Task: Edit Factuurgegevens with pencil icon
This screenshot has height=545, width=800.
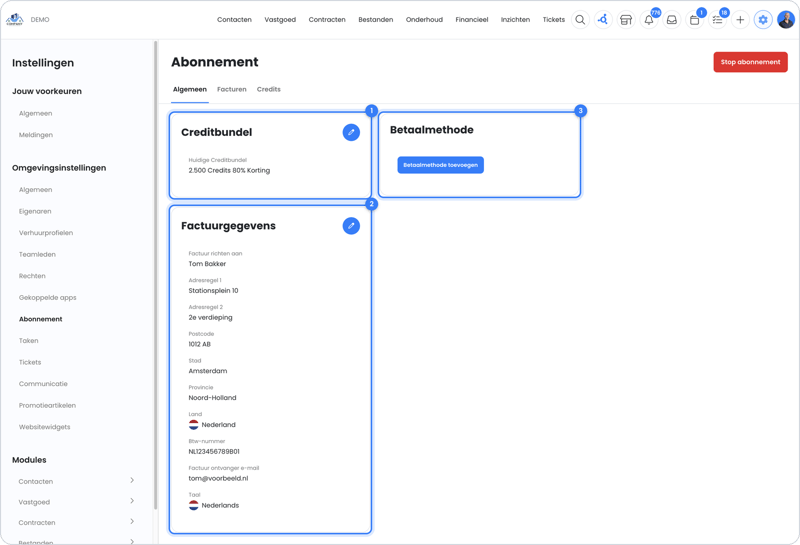Action: coord(351,226)
